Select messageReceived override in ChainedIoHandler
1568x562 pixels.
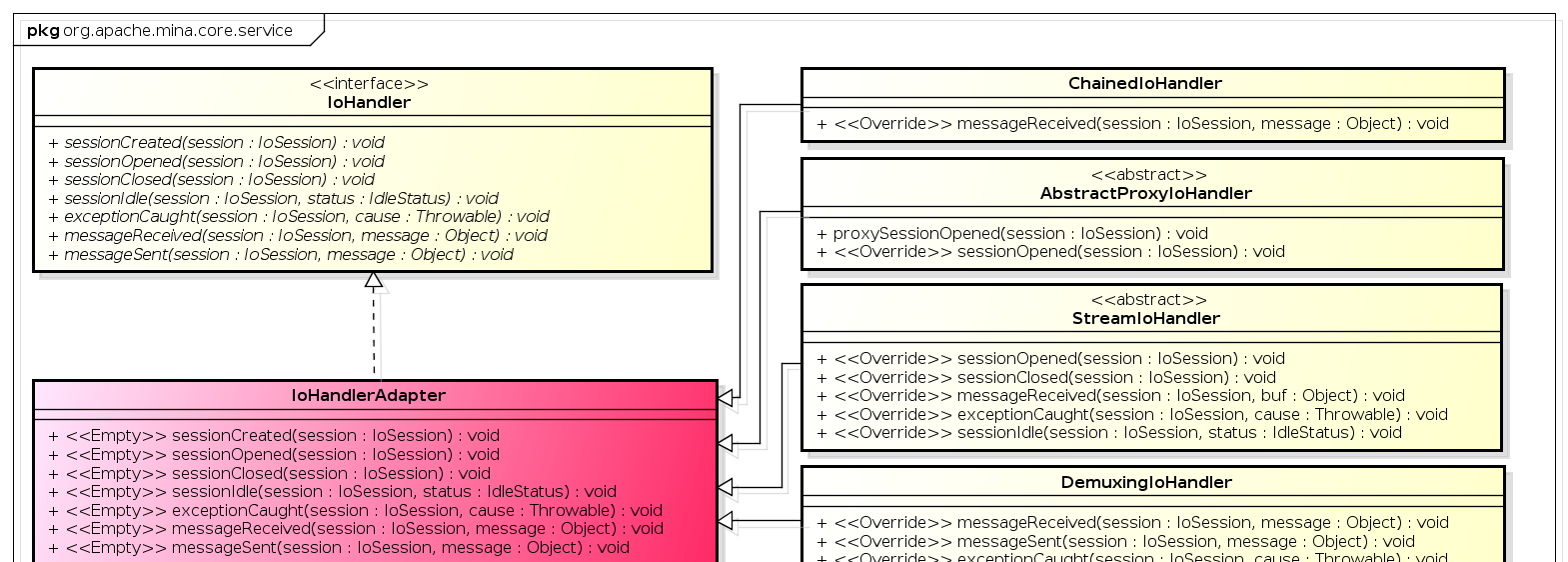pos(1132,124)
